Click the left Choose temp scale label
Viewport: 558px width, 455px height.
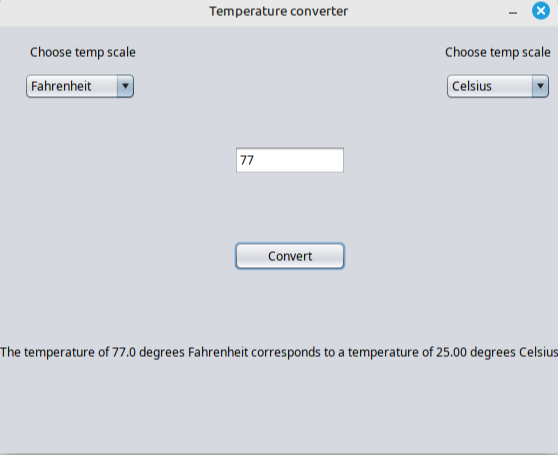pos(83,52)
